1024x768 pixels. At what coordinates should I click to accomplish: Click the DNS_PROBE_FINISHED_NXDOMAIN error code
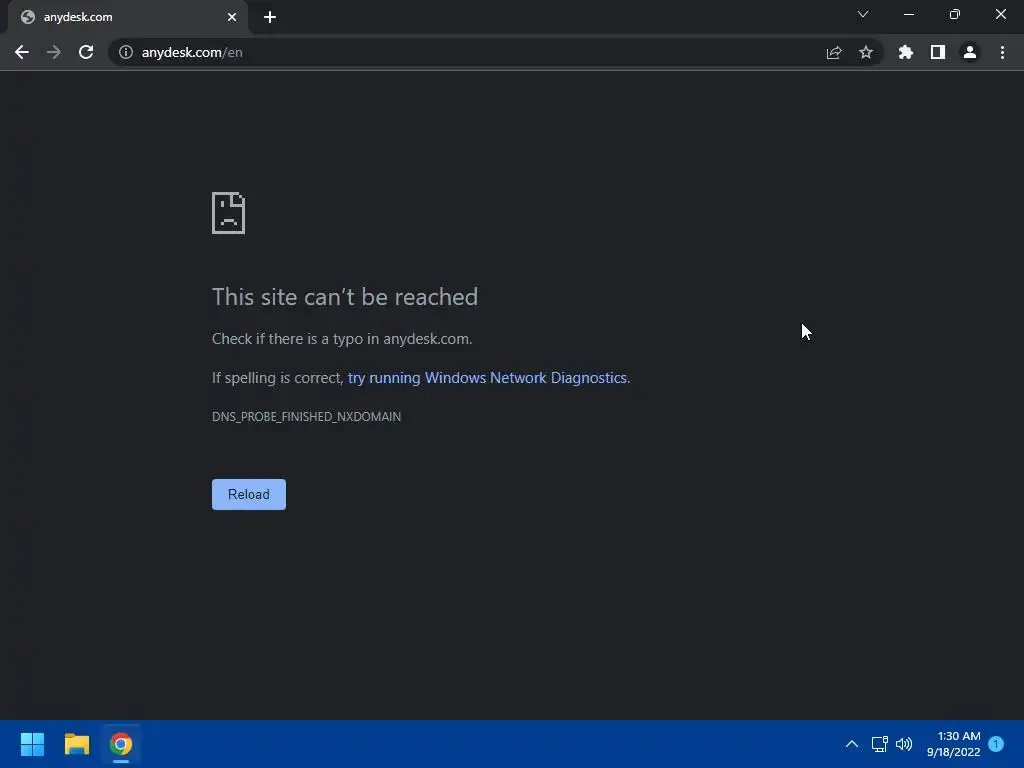tap(306, 417)
